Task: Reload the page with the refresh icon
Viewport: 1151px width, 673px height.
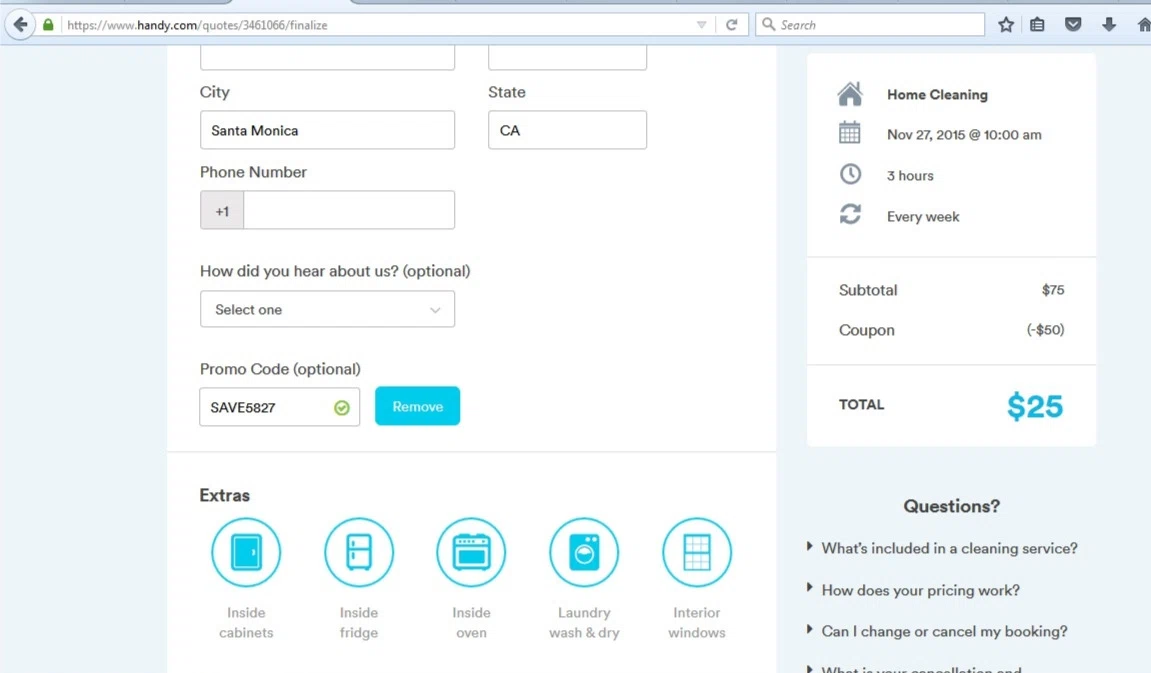Action: [732, 25]
